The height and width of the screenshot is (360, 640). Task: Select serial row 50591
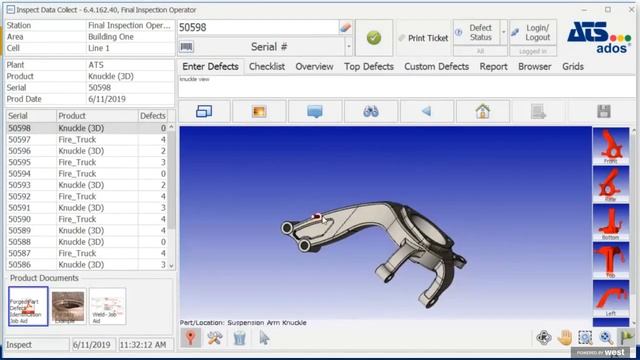87,208
